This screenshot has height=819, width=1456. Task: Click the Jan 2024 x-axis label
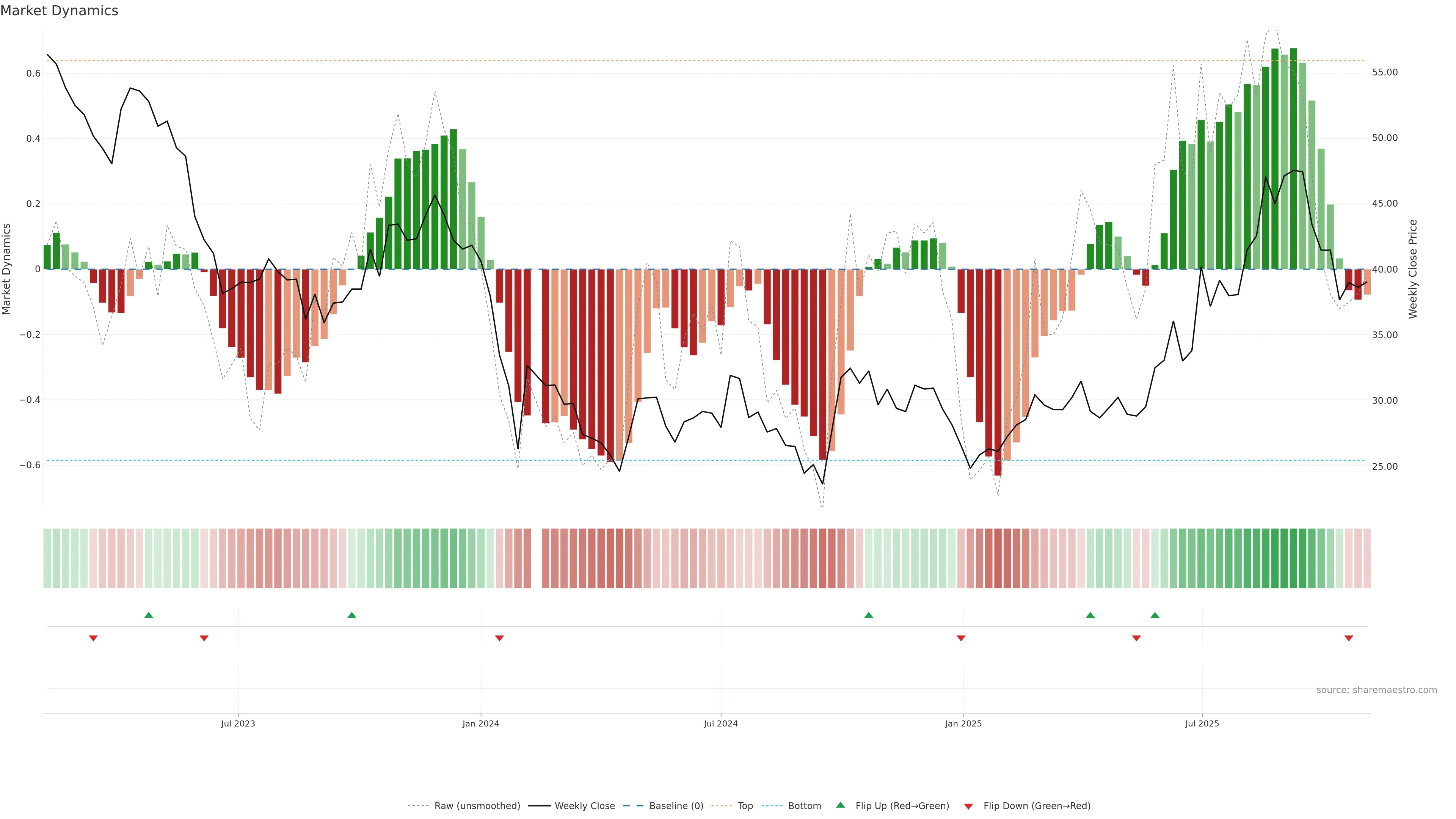click(x=480, y=723)
